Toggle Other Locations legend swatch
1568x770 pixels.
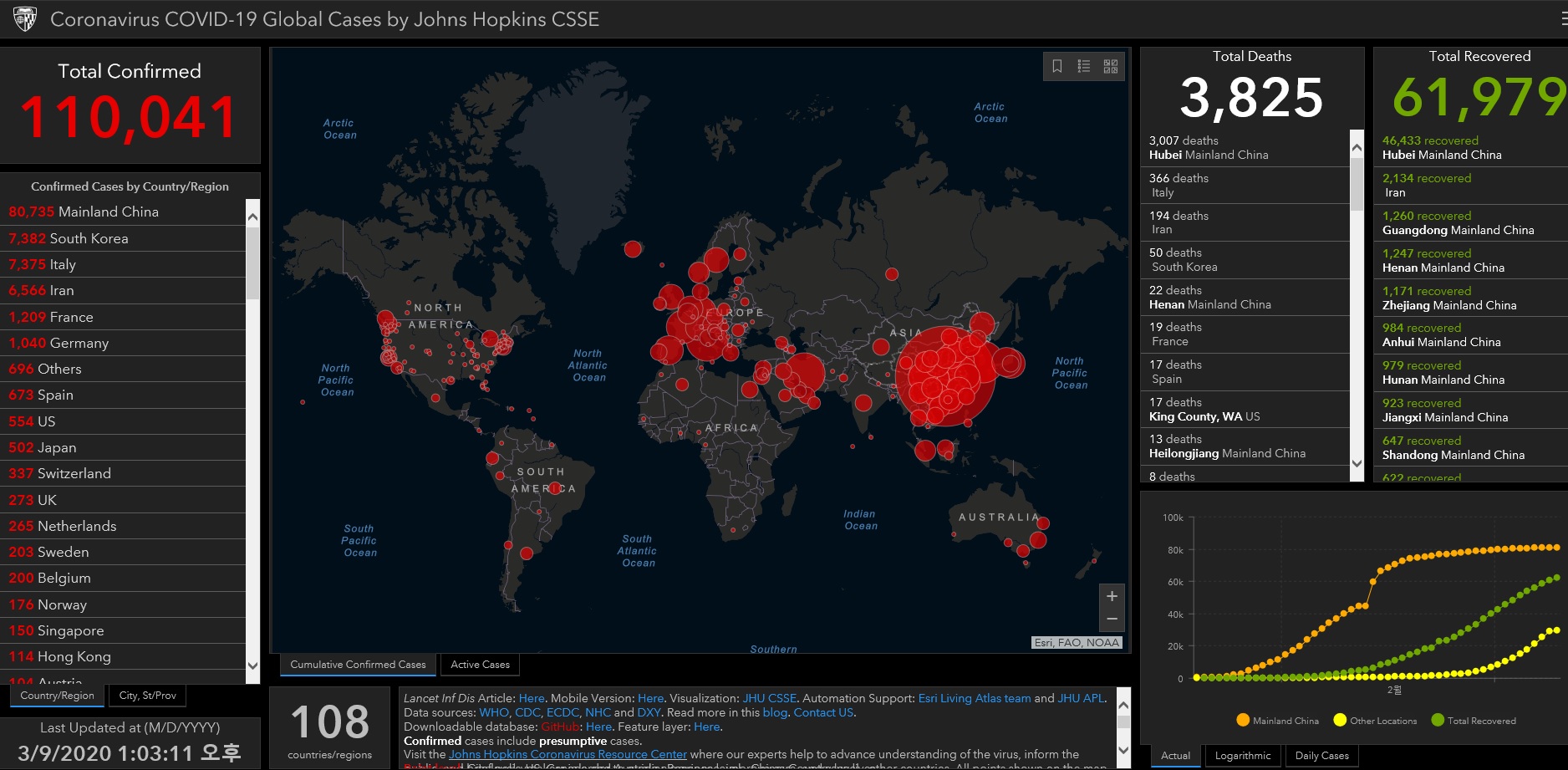1340,720
